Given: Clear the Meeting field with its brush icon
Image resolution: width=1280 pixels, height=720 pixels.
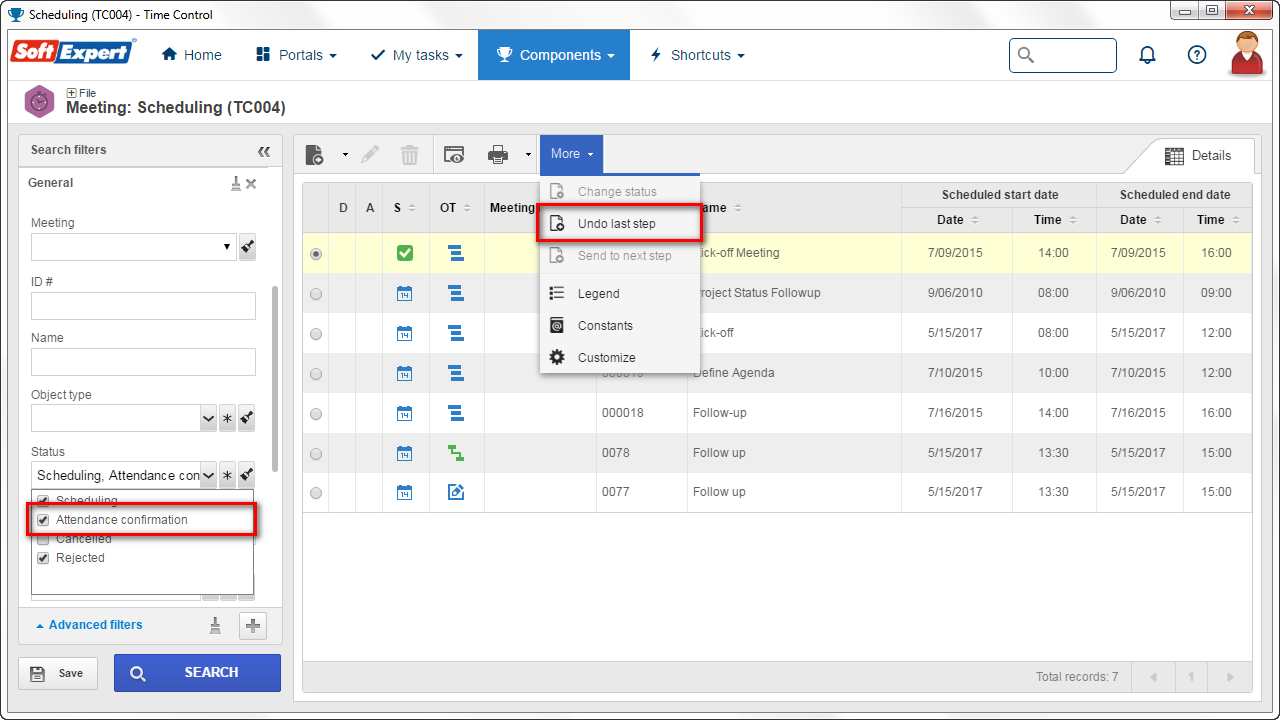Looking at the screenshot, I should coord(247,246).
